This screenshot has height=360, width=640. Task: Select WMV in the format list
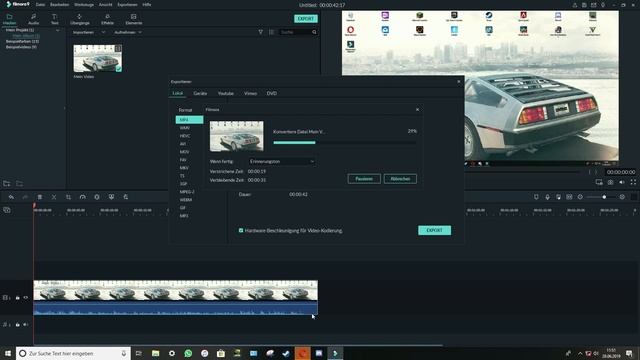pyautogui.click(x=185, y=128)
